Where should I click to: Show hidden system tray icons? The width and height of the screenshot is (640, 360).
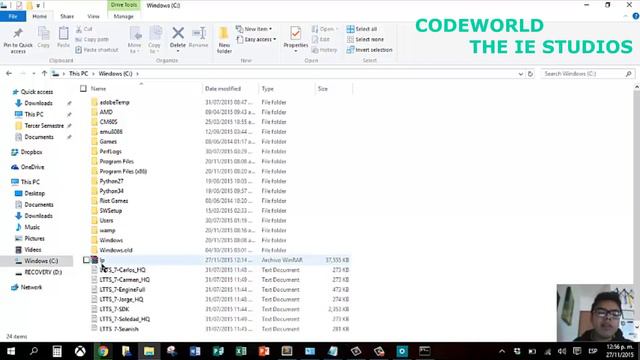pos(502,351)
